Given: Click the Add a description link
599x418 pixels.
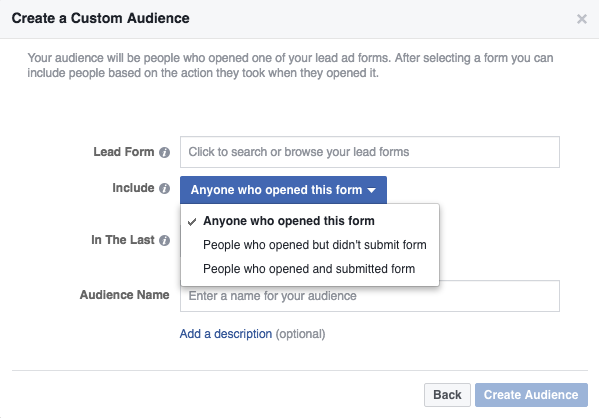Looking at the screenshot, I should [226, 334].
